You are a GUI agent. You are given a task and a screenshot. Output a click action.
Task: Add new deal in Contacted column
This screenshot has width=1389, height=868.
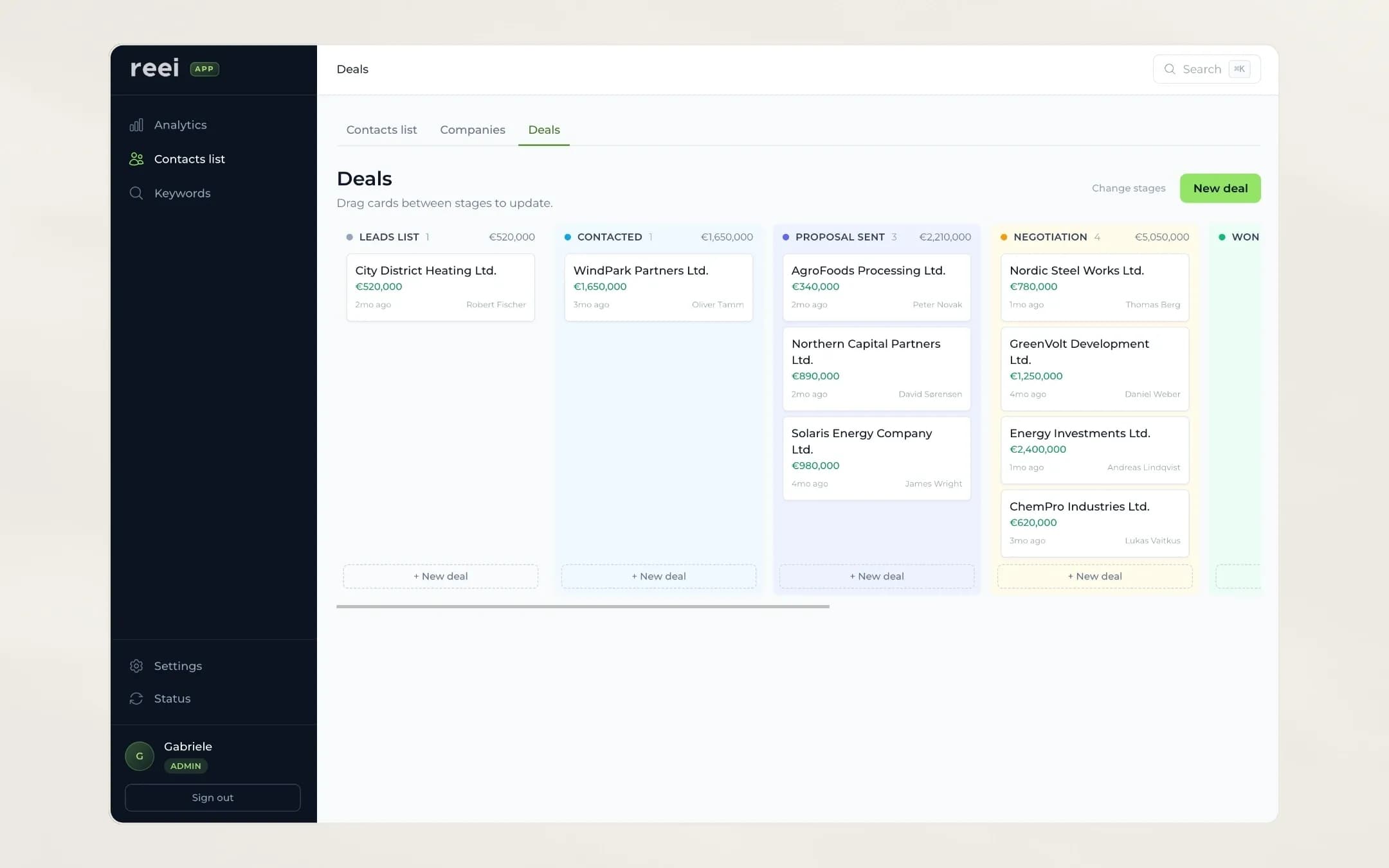(x=658, y=576)
